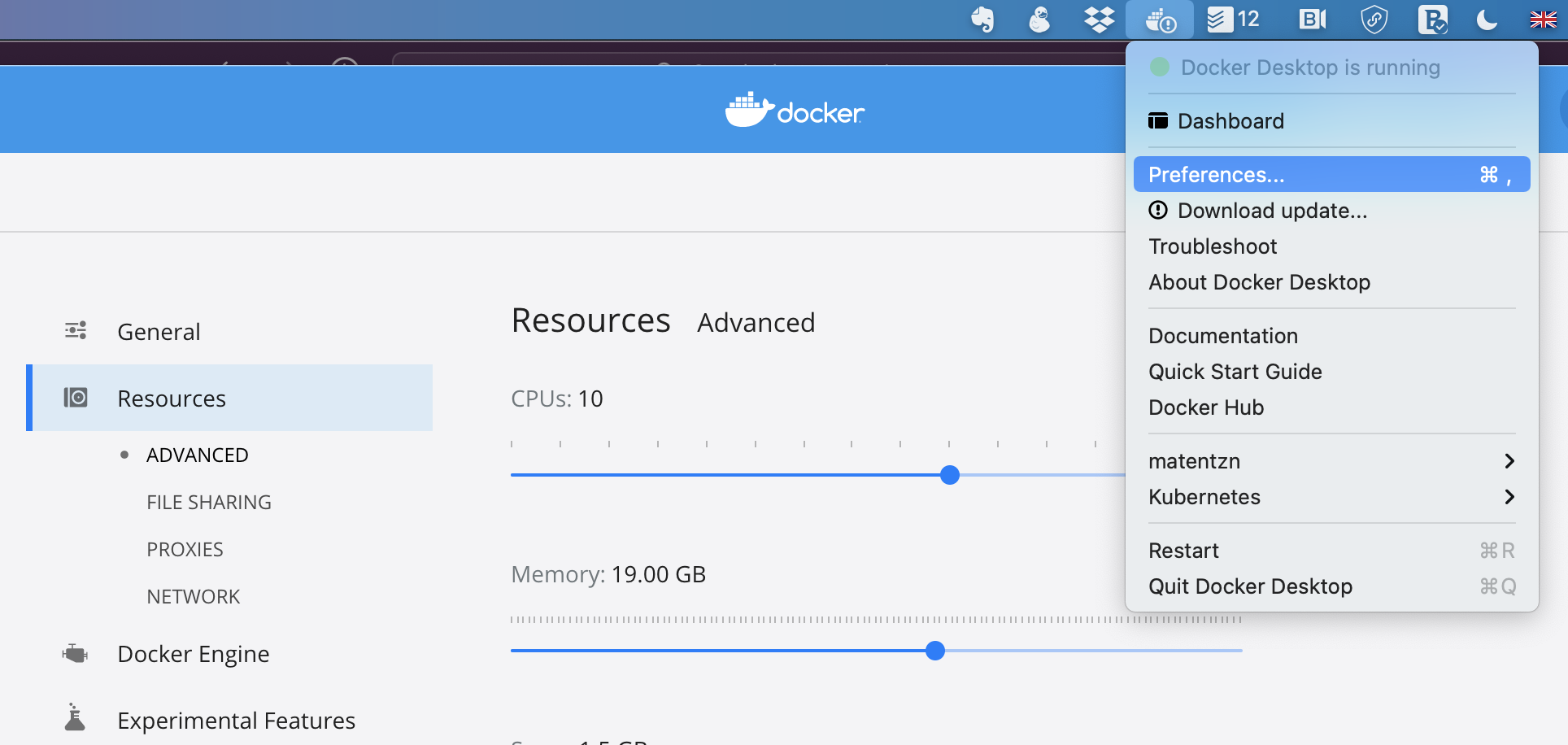Viewport: 1568px width, 745px height.
Task: Click the Download update alert icon
Action: click(1158, 210)
